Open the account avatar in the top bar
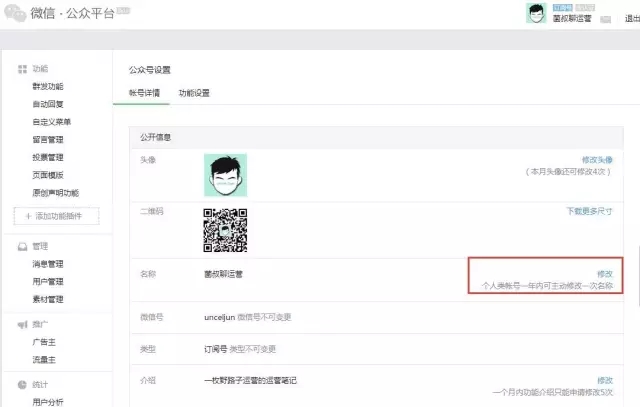640x407 pixels. pyautogui.click(x=536, y=13)
